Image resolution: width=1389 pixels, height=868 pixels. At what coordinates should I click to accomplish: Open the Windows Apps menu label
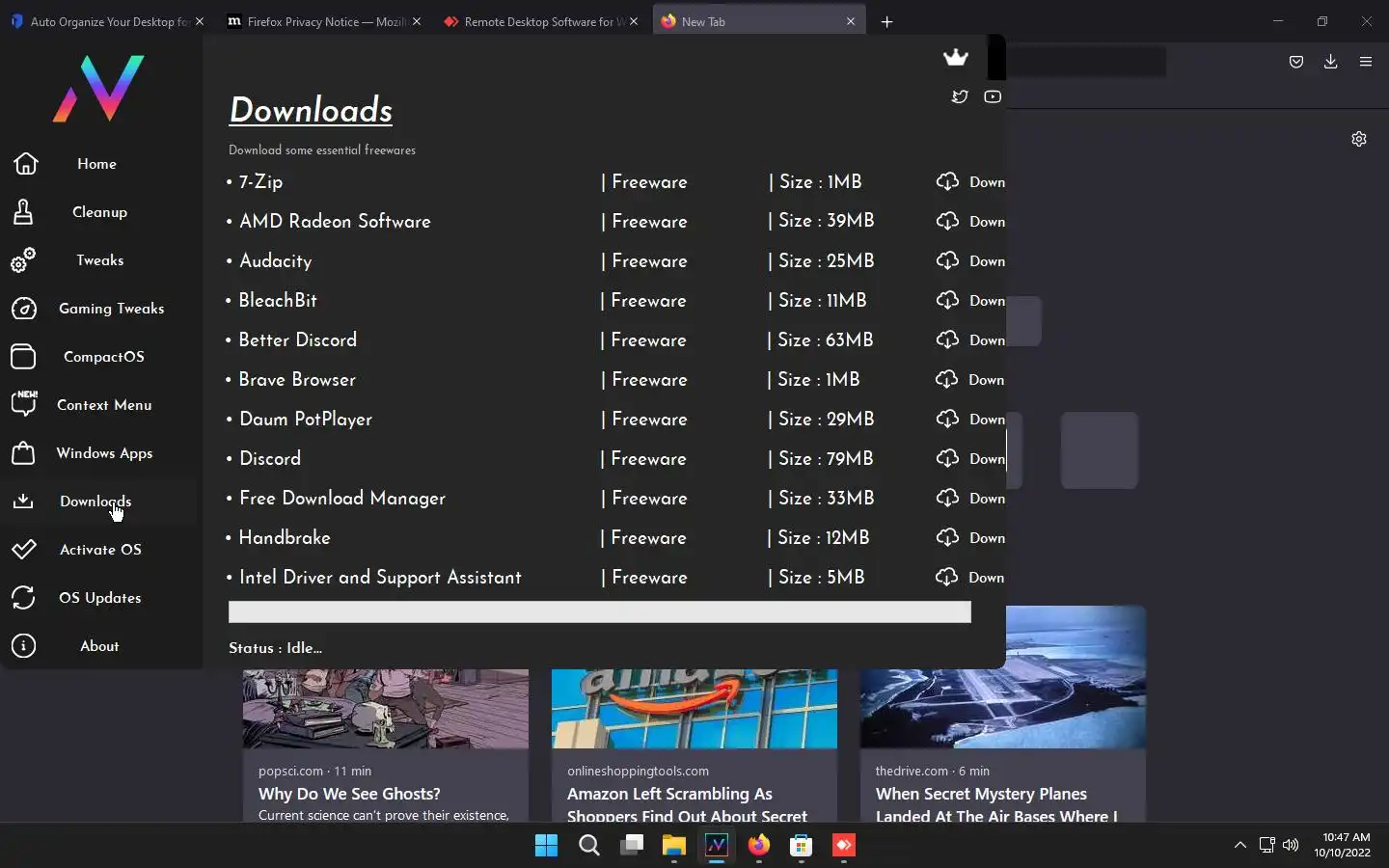pos(104,453)
